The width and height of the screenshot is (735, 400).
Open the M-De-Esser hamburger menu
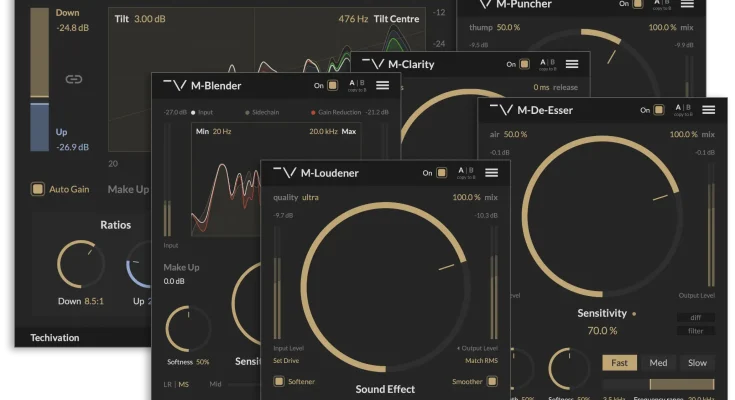[x=708, y=109]
